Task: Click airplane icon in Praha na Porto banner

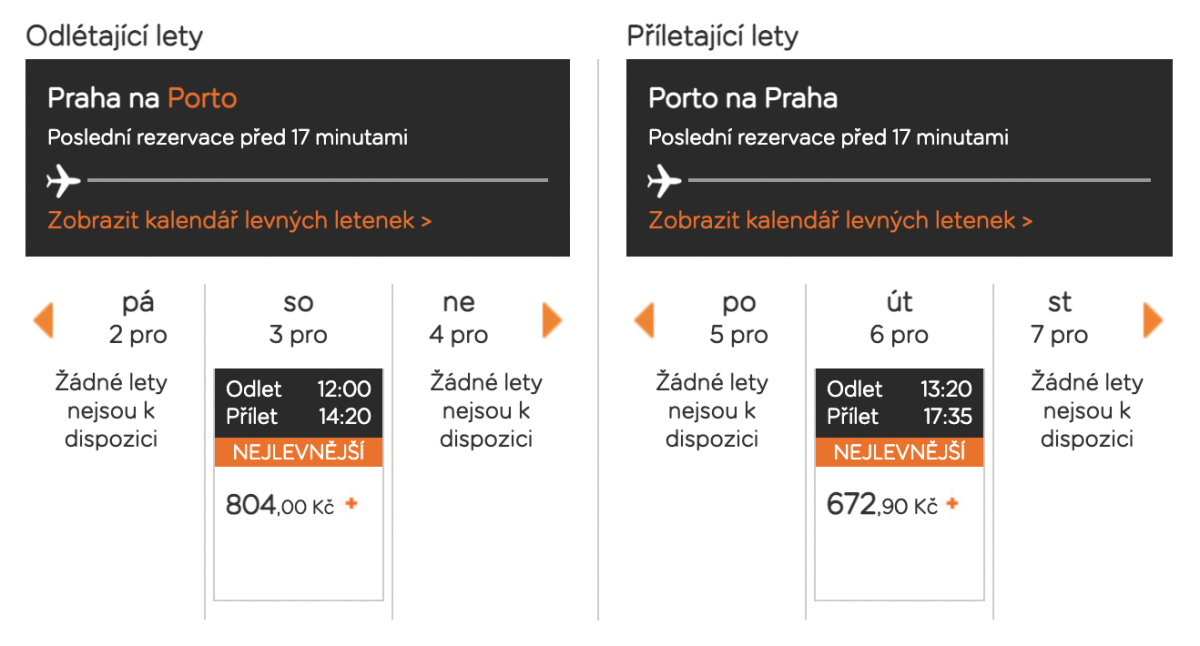Action: coord(64,182)
